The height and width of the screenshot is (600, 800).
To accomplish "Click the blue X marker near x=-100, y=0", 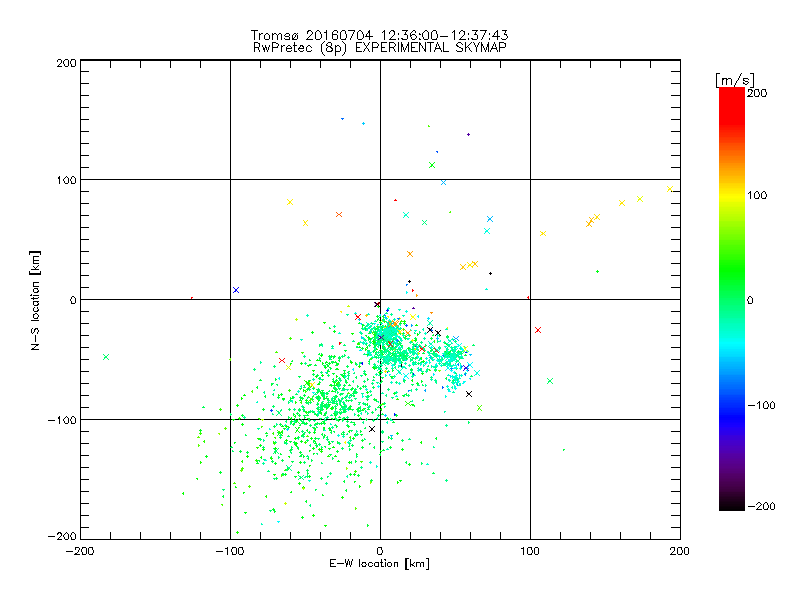I will pyautogui.click(x=236, y=290).
